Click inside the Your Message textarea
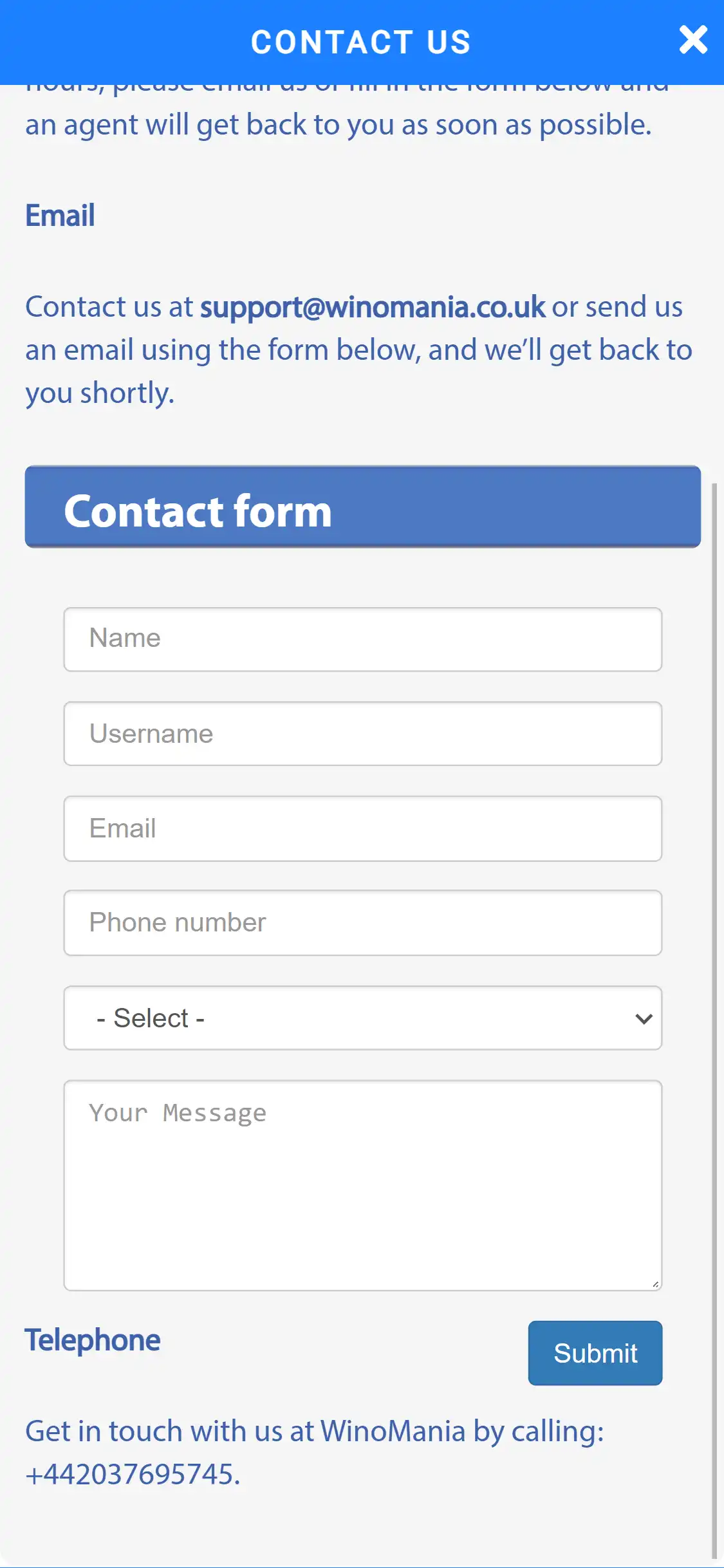 362,1184
